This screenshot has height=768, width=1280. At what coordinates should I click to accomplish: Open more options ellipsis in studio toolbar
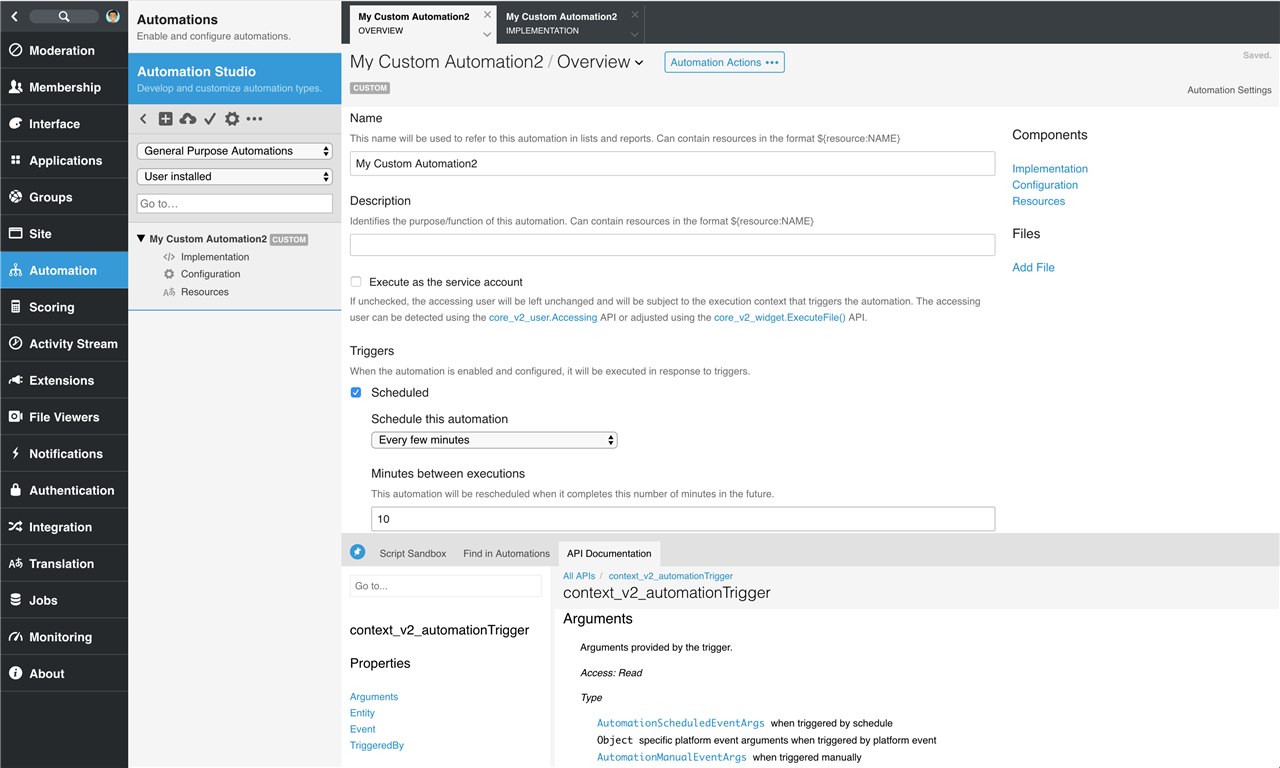pyautogui.click(x=254, y=119)
